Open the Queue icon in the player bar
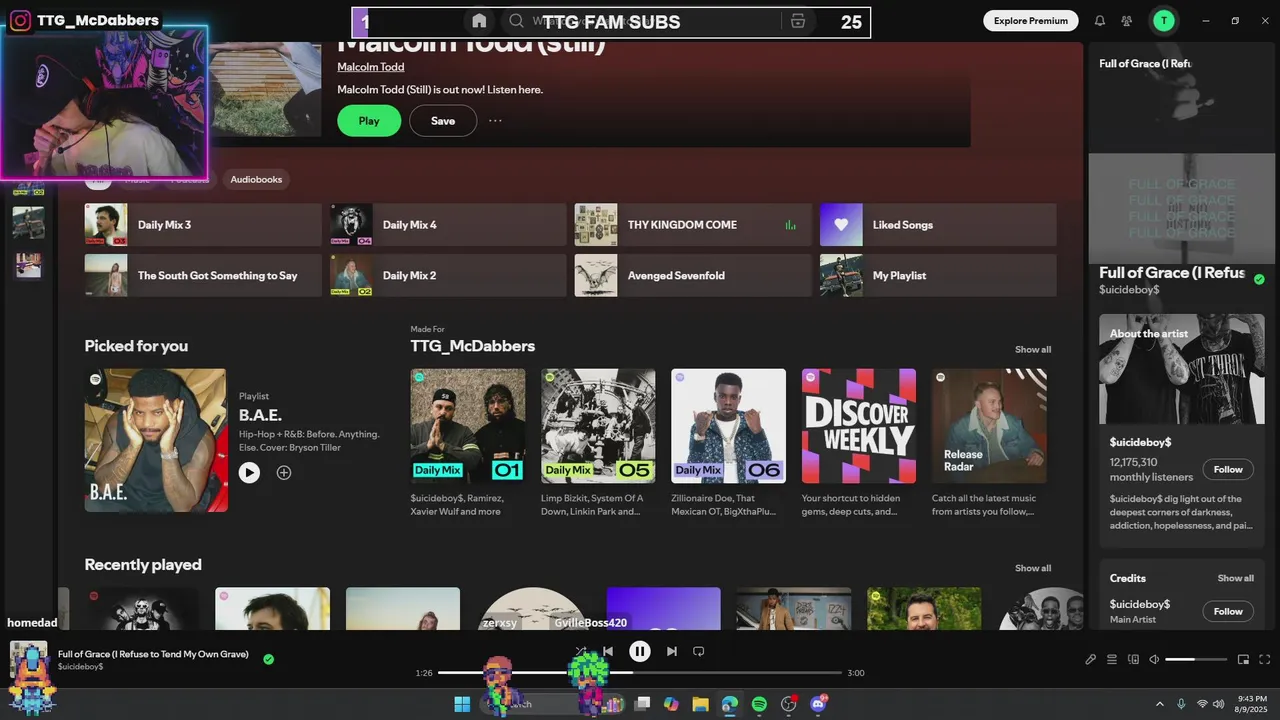This screenshot has height=720, width=1280. pyautogui.click(x=1112, y=659)
